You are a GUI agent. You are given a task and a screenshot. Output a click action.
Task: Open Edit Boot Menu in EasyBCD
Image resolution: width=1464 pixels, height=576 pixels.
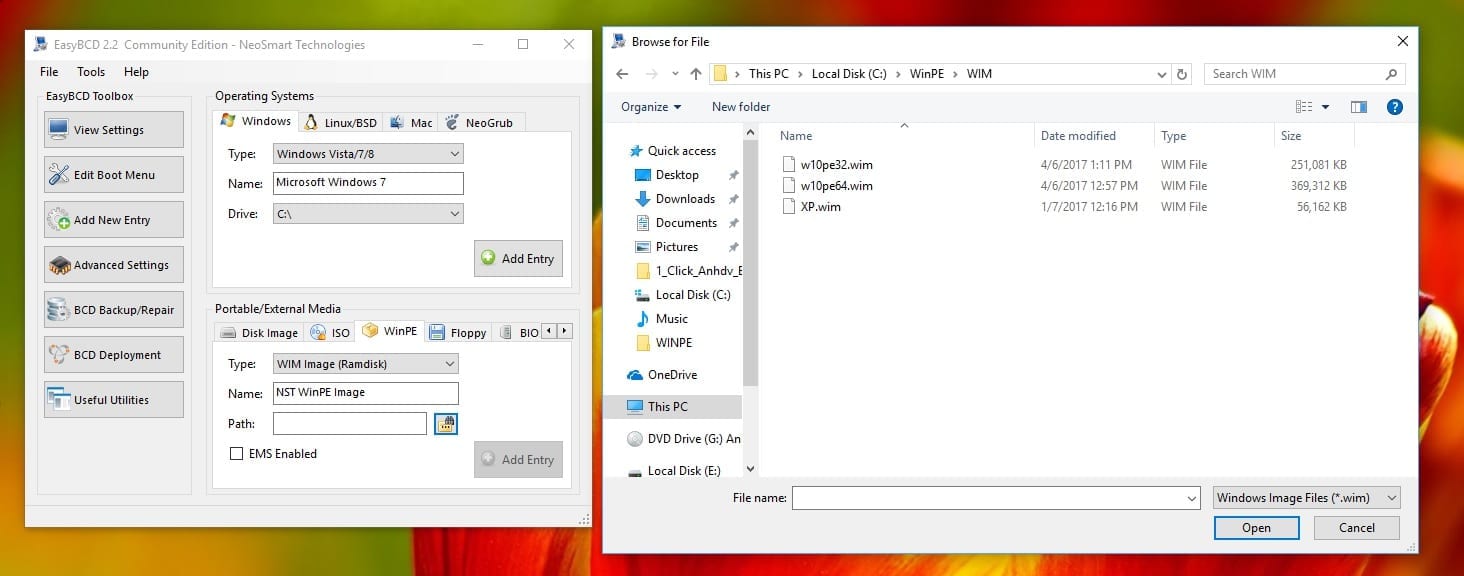pyautogui.click(x=113, y=175)
